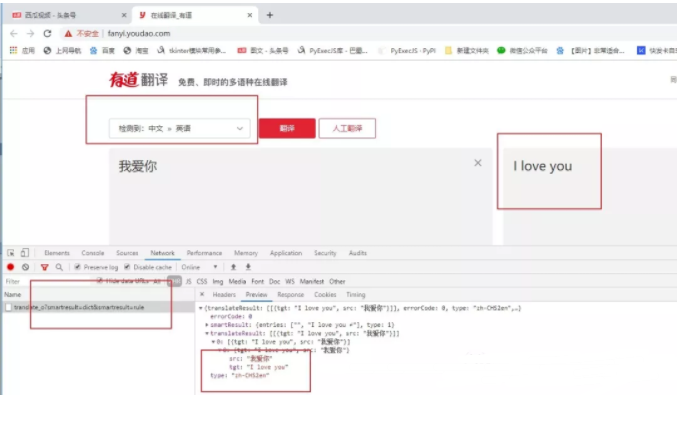Switch to the Sources DevTools tab

pyautogui.click(x=127, y=253)
